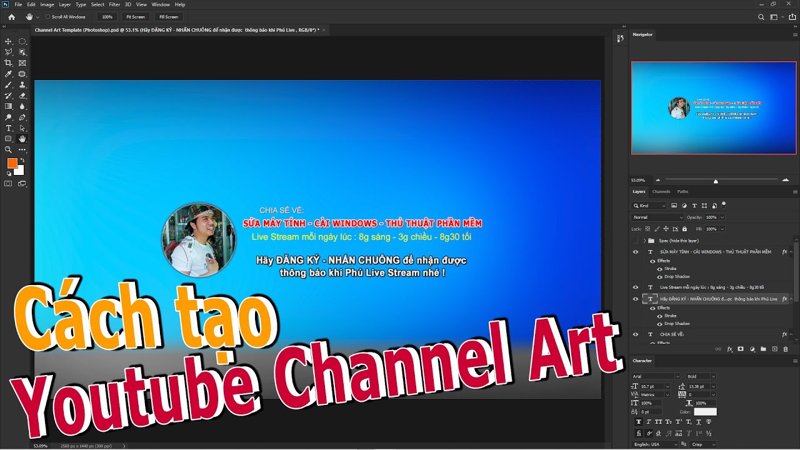Screen dimensions: 800x450
Task: Toggle Faux Italic in Character panel
Action: pos(648,422)
